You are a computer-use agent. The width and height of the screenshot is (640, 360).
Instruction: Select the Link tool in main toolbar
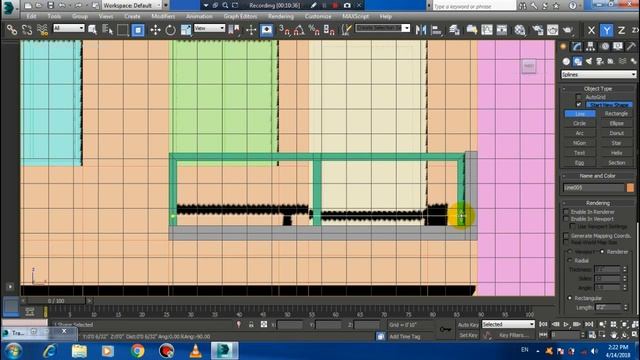pos(11,30)
